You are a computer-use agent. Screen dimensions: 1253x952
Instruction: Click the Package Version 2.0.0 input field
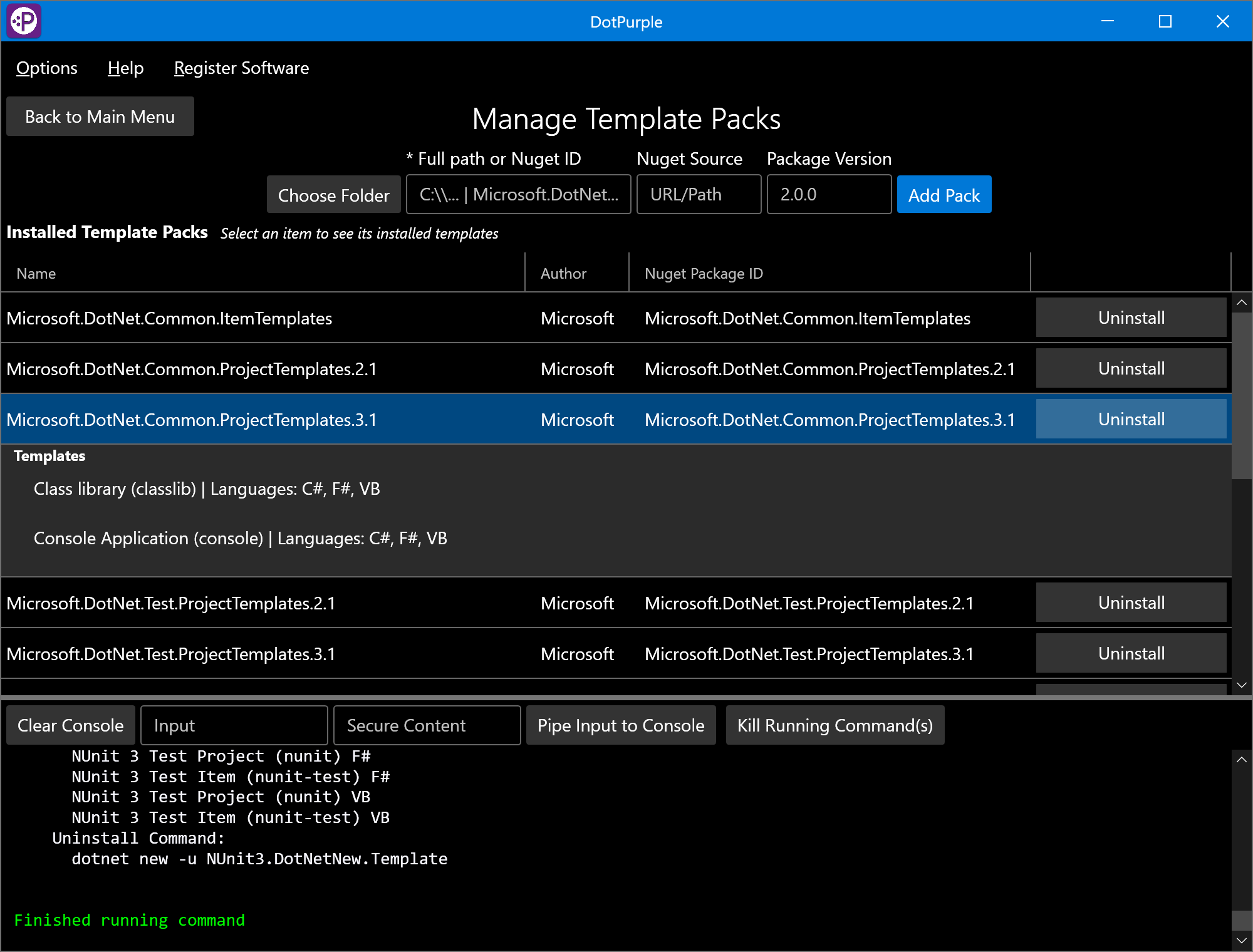831,195
